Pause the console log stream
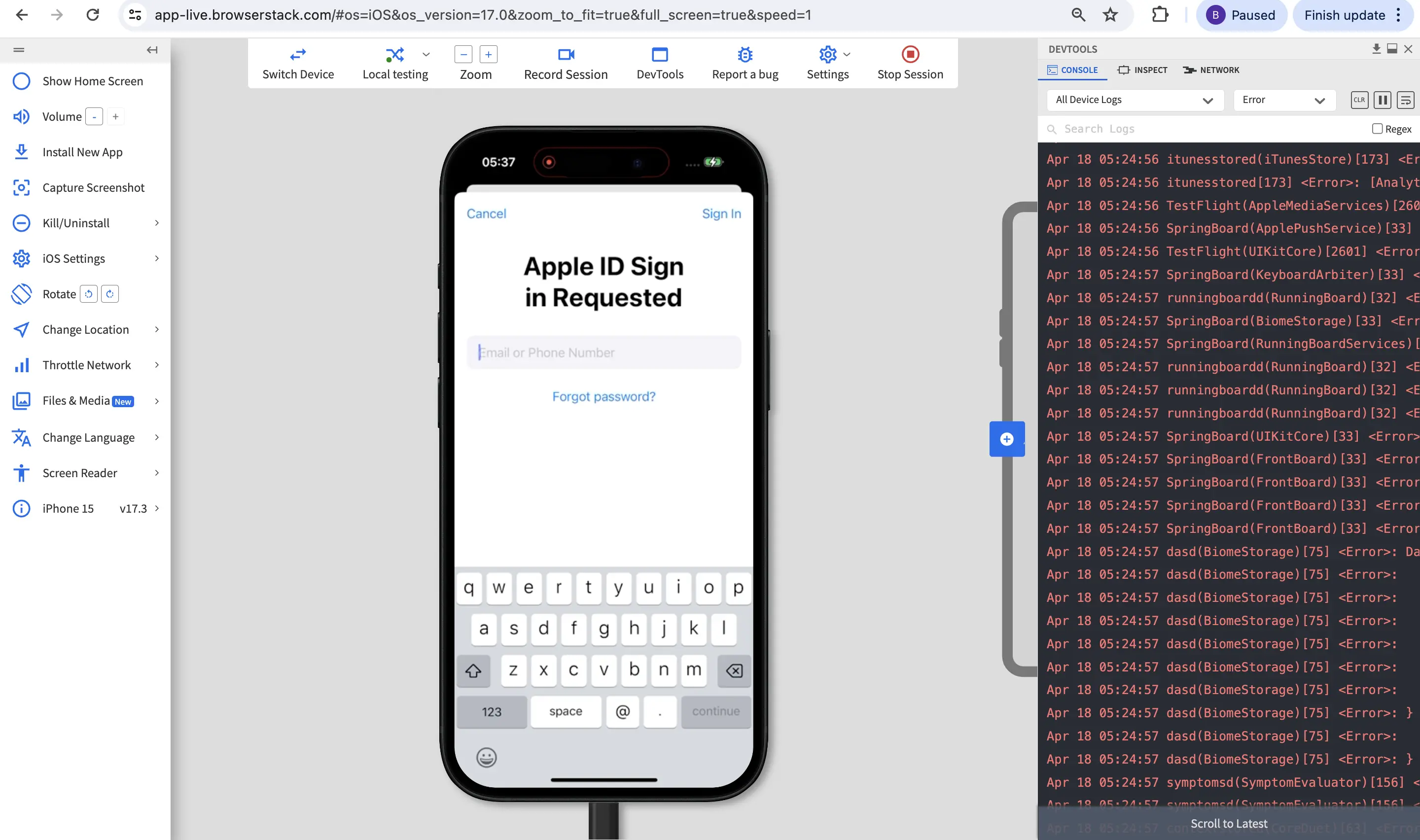The height and width of the screenshot is (840, 1420). click(1382, 100)
